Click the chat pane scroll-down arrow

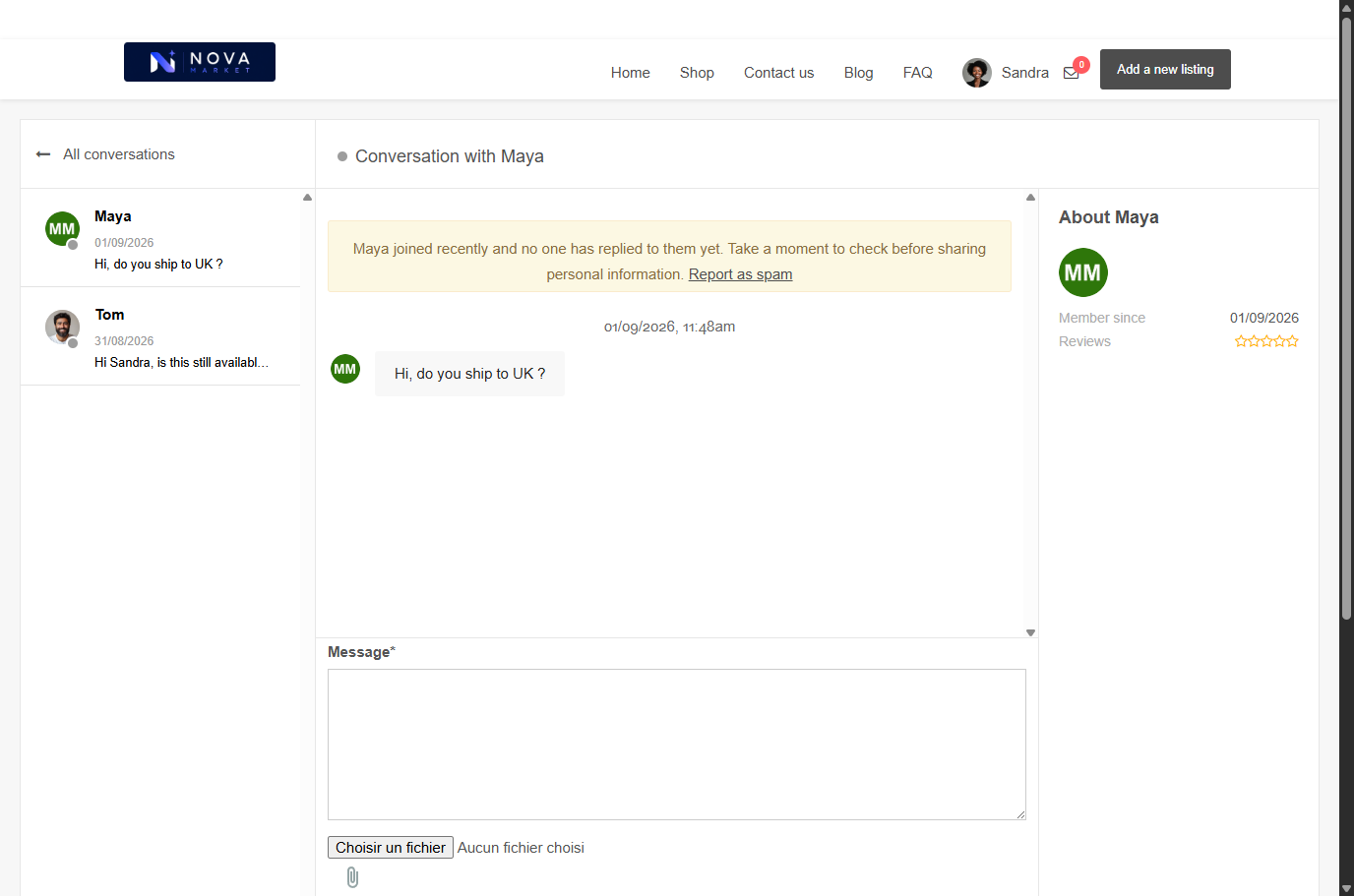click(1031, 632)
